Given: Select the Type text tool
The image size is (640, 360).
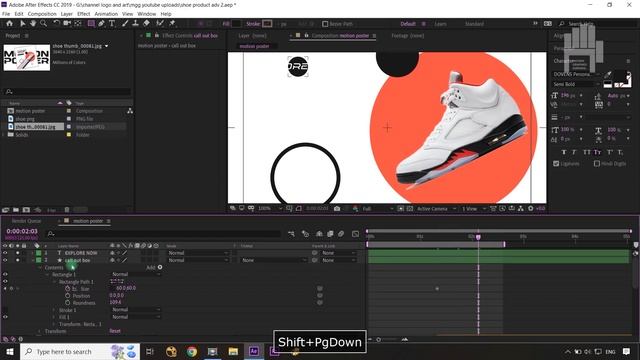Looking at the screenshot, I should [112, 24].
